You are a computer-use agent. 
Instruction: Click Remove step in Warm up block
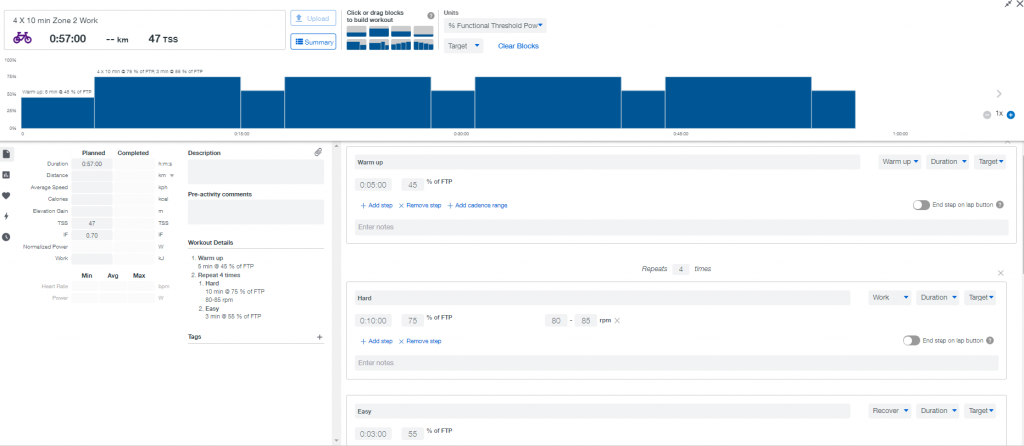pos(420,205)
